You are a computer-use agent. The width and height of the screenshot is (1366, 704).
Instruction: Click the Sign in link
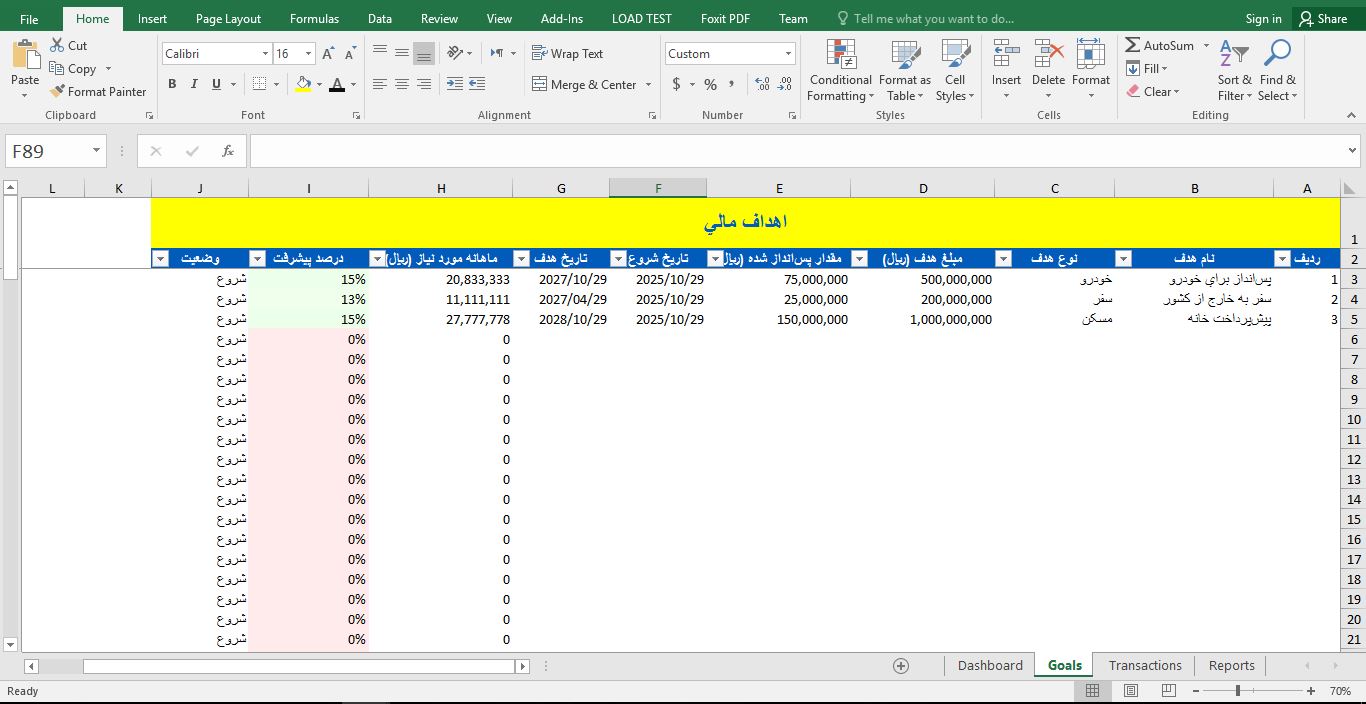tap(1263, 19)
